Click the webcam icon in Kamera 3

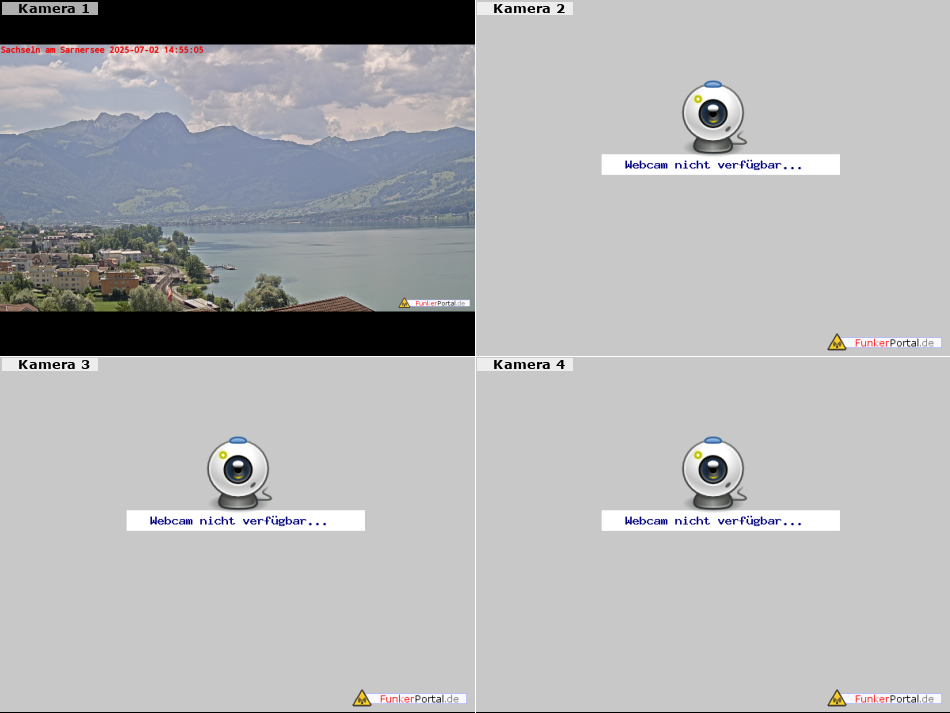pyautogui.click(x=239, y=473)
